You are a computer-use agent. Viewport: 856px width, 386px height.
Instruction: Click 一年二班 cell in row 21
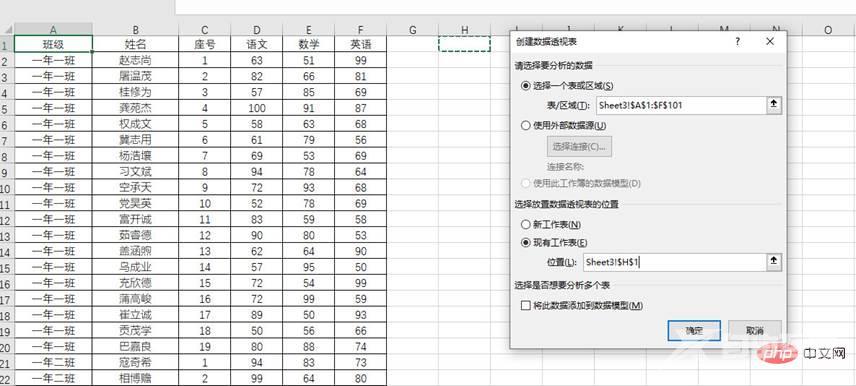[x=53, y=363]
